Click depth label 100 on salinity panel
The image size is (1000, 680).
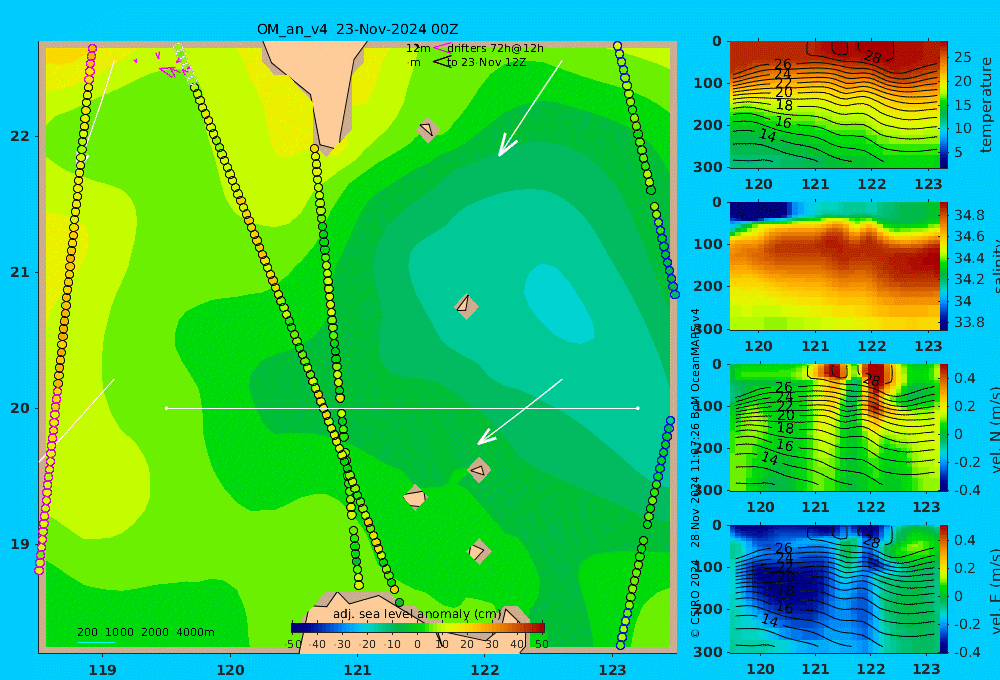click(x=708, y=244)
